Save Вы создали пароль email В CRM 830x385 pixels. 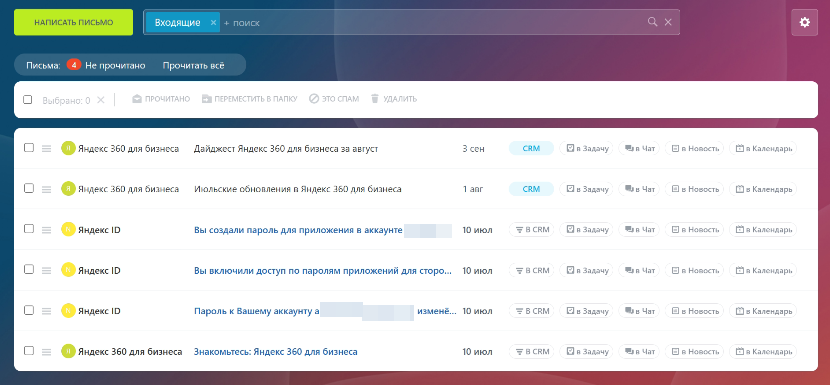click(531, 230)
